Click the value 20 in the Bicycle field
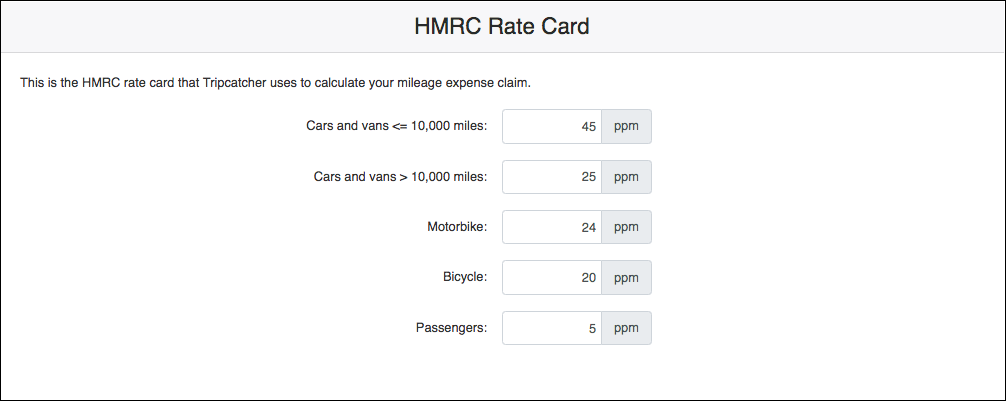1006x401 pixels. (588, 278)
